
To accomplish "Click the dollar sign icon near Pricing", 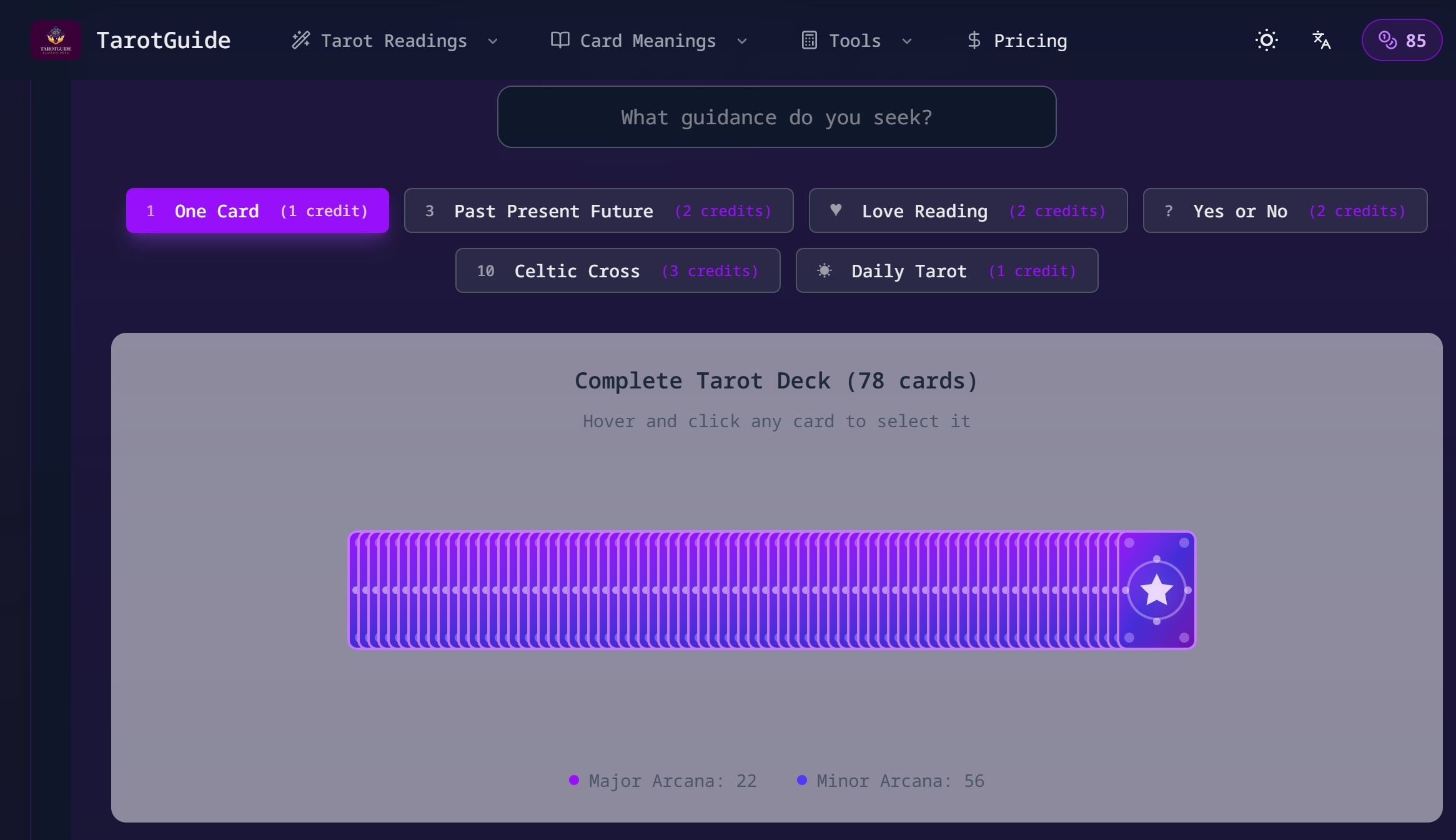I will tap(973, 40).
